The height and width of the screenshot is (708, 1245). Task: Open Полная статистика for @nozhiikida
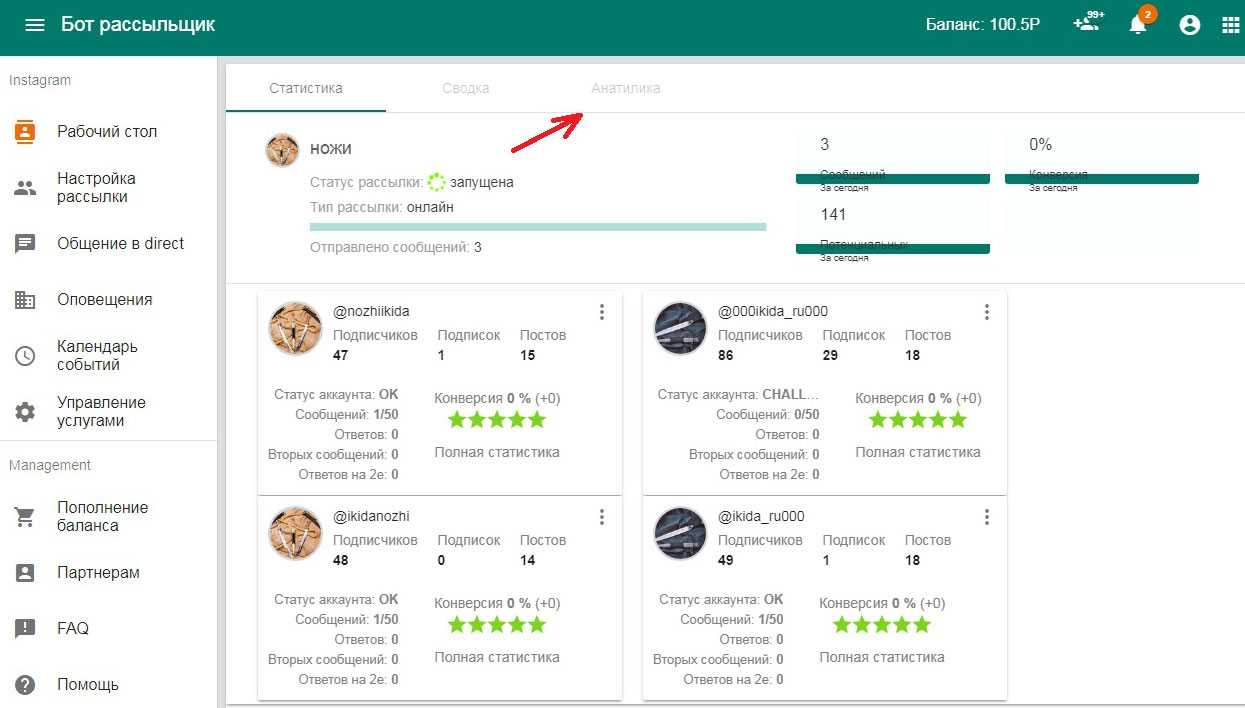tap(497, 452)
